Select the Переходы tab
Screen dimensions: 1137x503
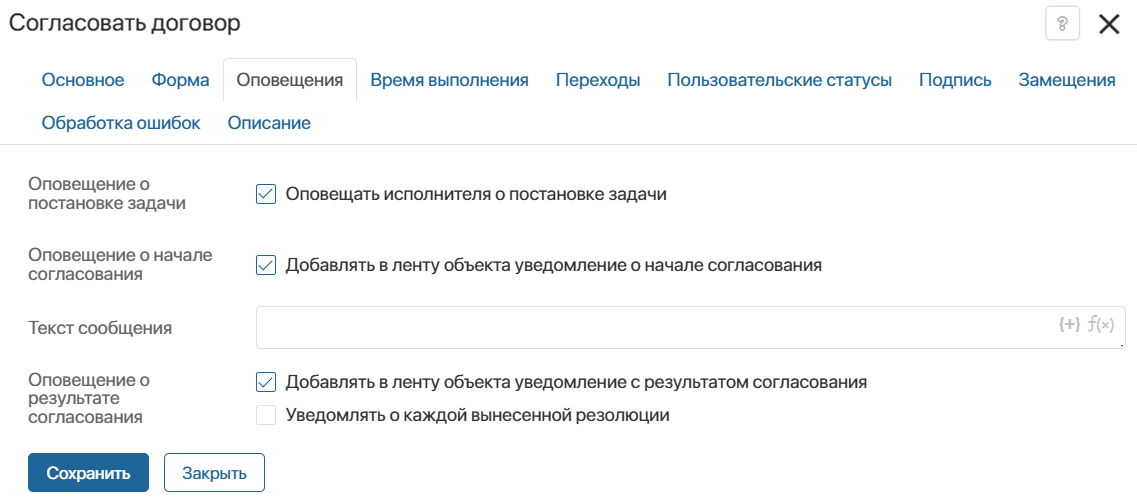(598, 80)
